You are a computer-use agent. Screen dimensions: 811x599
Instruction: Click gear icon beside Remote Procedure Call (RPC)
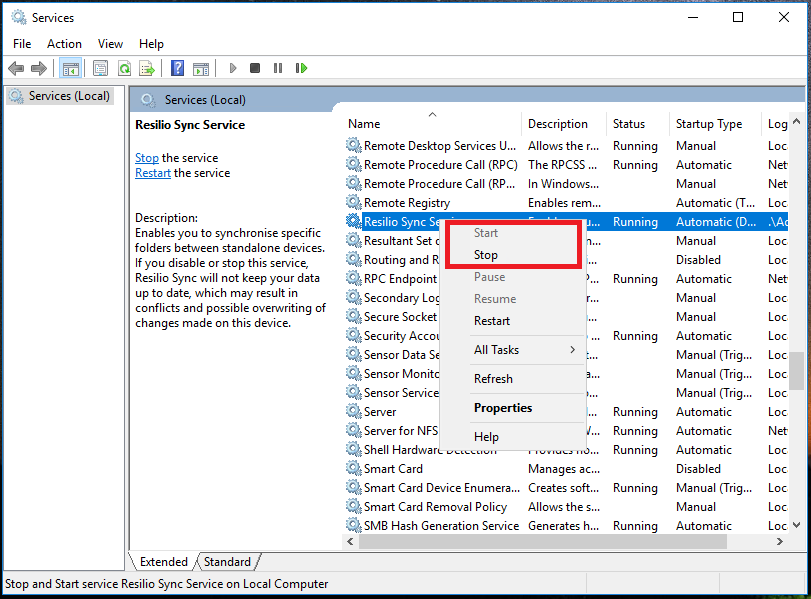tap(354, 164)
